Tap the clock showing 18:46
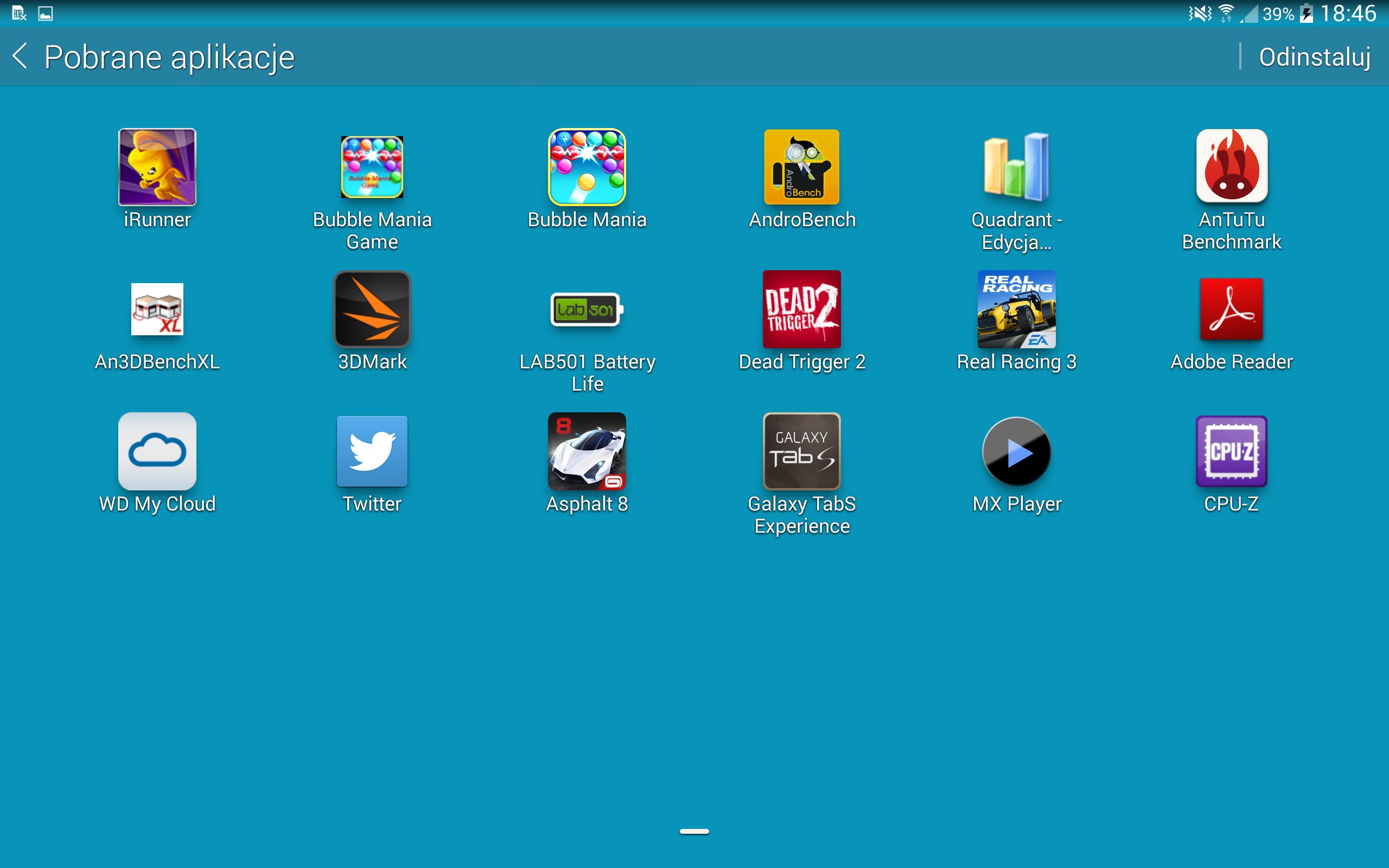 [1348, 13]
